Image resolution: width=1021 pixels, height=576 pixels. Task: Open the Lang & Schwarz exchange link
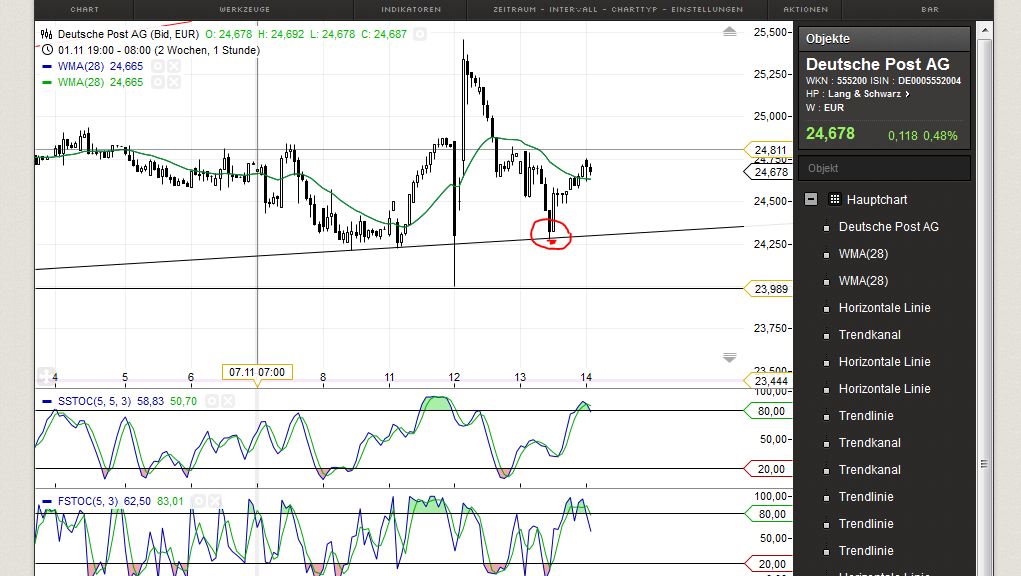pos(869,94)
